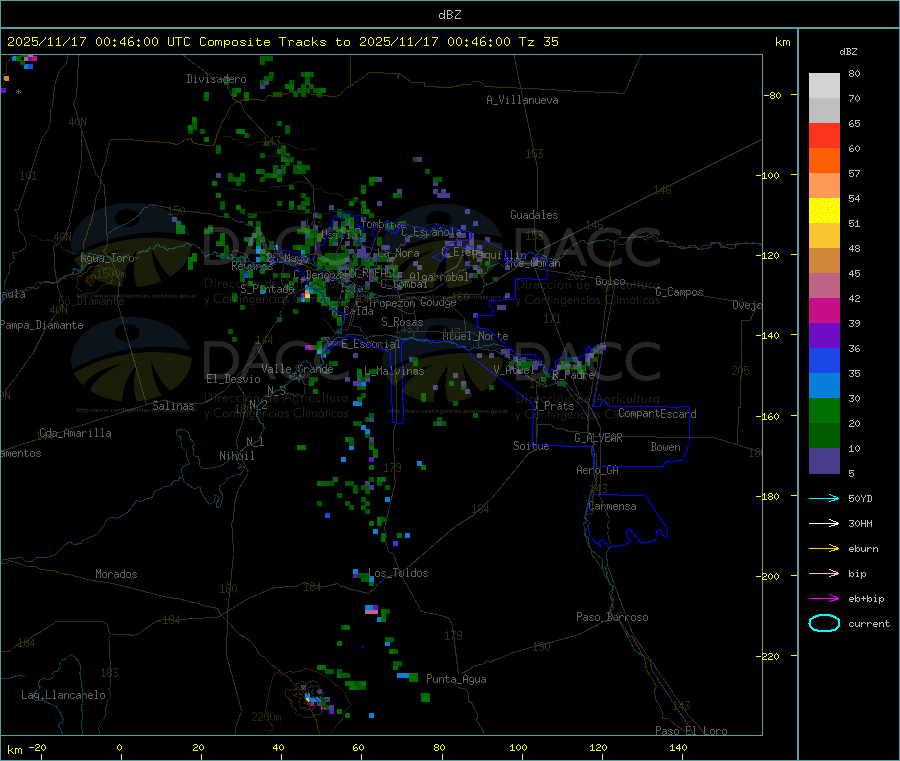The image size is (900, 761).
Task: Click the 'Pampa_Diamante' map label
Action: tap(42, 325)
